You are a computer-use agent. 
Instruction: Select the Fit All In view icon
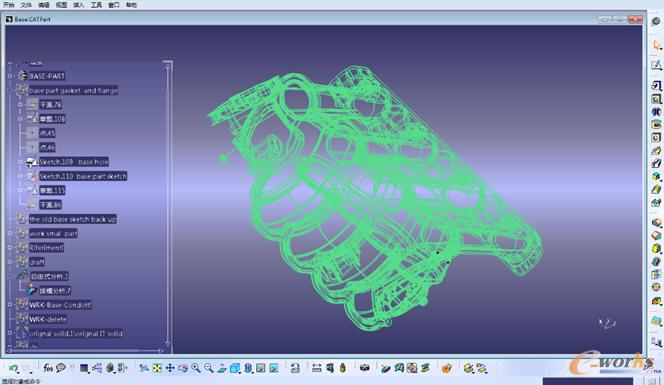pyautogui.click(x=157, y=368)
